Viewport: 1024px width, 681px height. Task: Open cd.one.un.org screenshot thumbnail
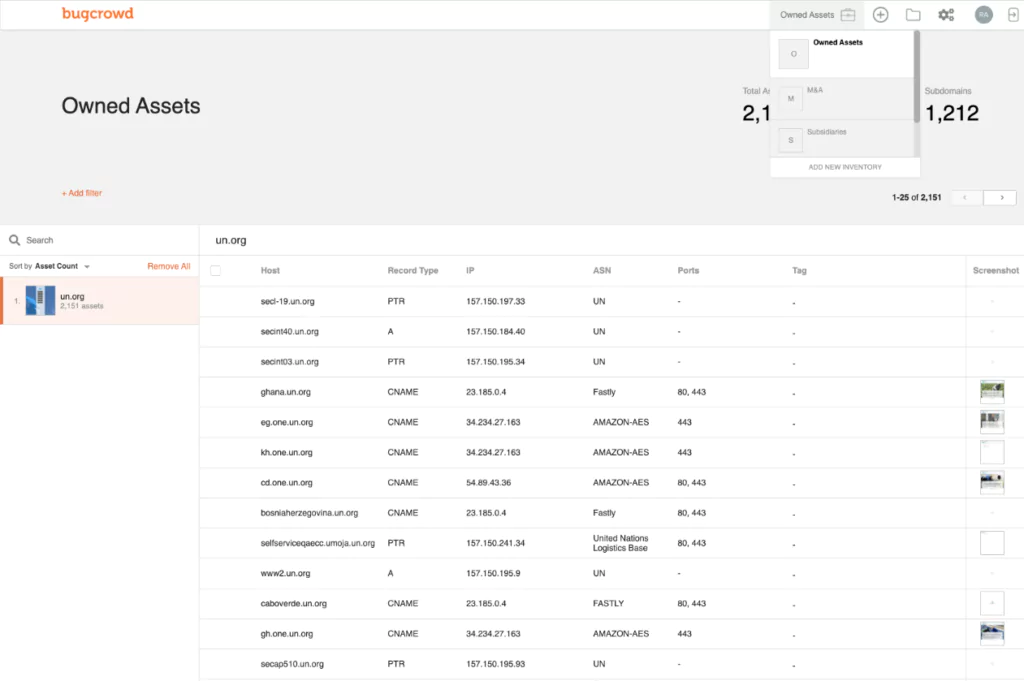point(992,483)
